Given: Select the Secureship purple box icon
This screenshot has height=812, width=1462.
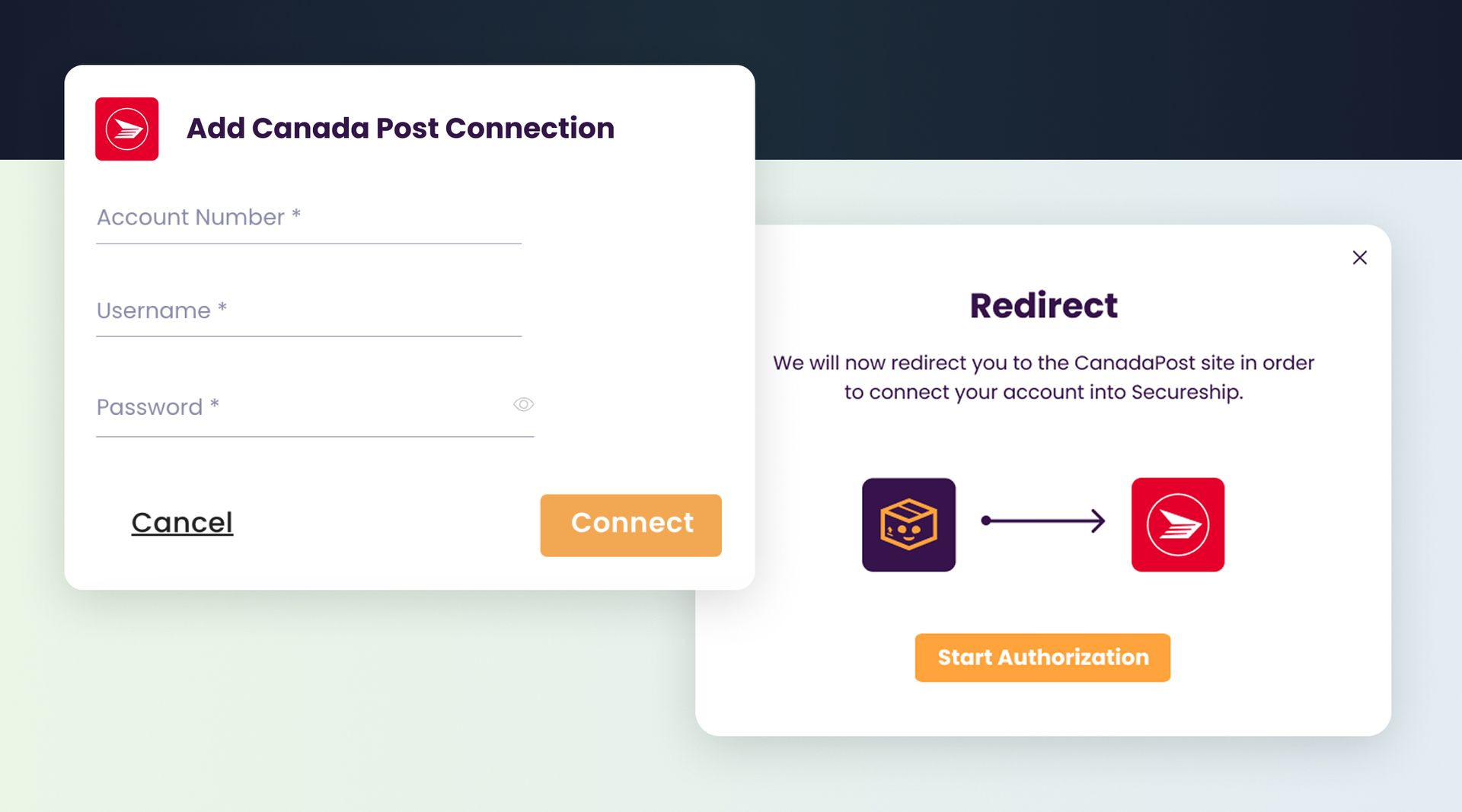Looking at the screenshot, I should point(908,525).
